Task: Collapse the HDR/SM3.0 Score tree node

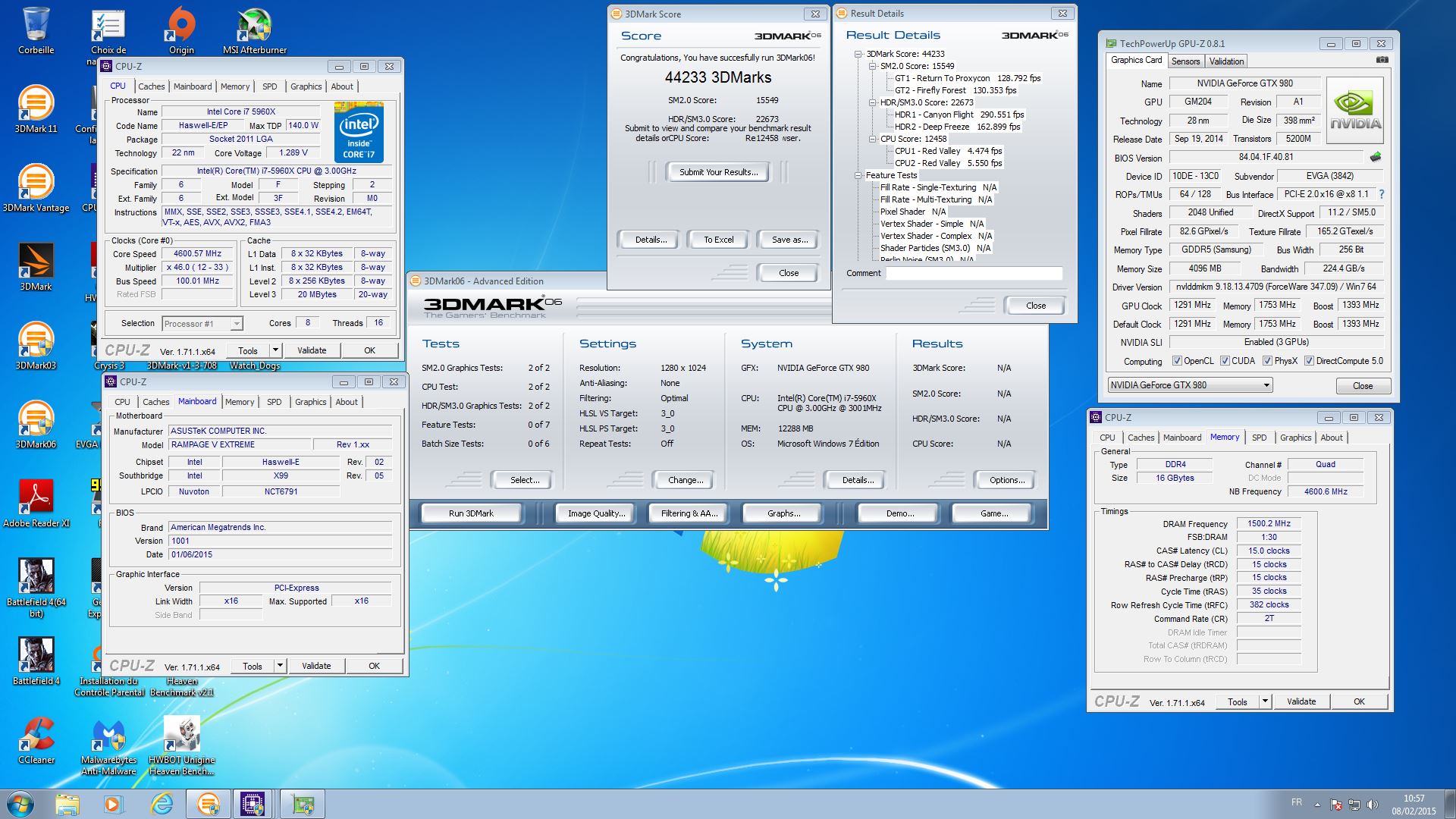Action: pos(873,102)
